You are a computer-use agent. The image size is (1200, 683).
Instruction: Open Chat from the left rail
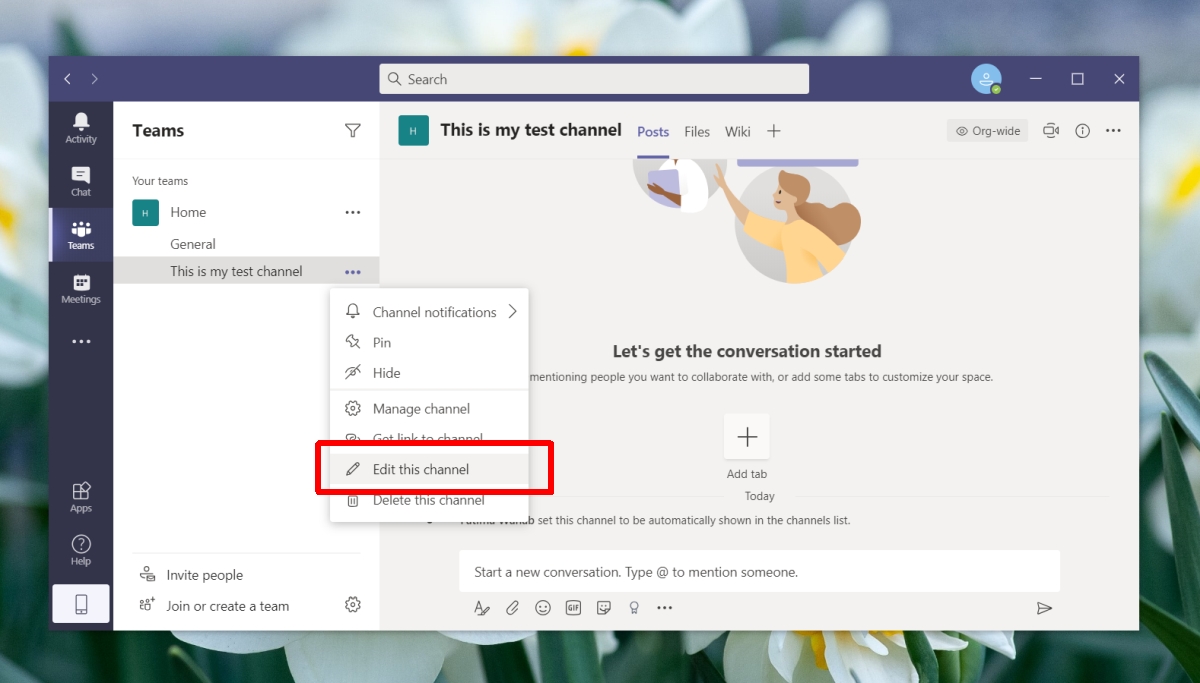pos(81,181)
